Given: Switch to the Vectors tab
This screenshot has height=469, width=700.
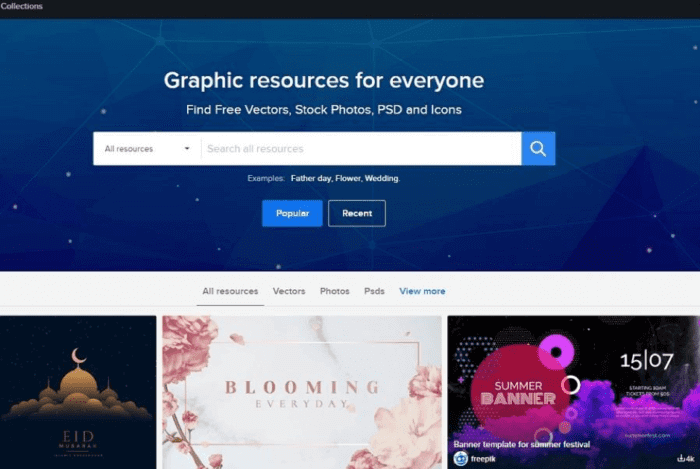Looking at the screenshot, I should point(289,291).
